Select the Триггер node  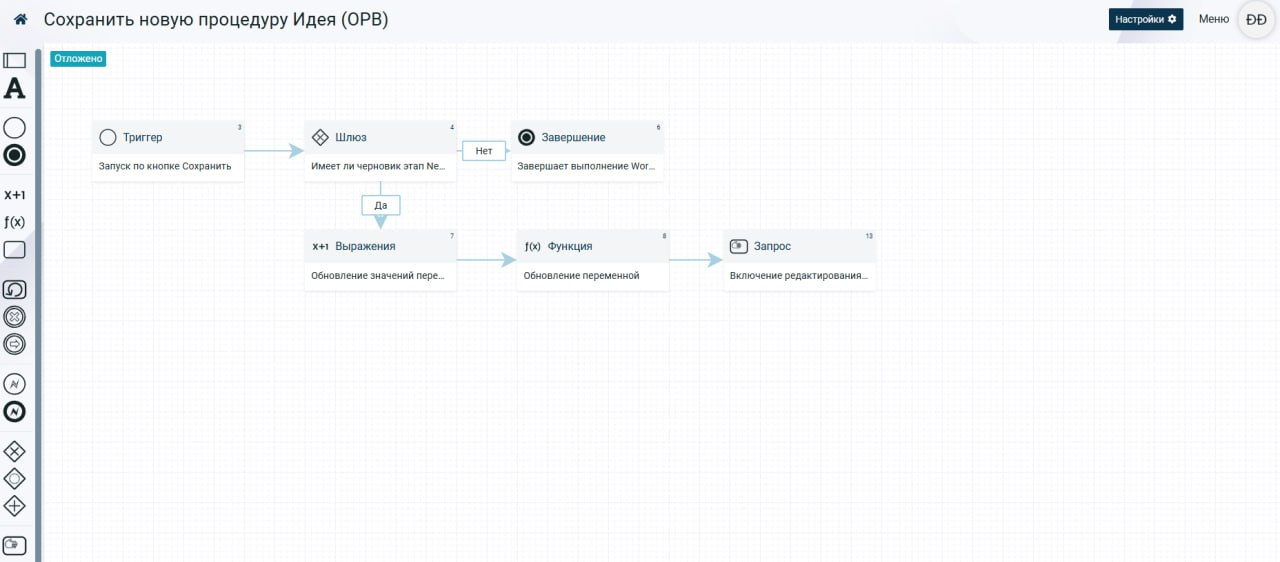(x=168, y=151)
